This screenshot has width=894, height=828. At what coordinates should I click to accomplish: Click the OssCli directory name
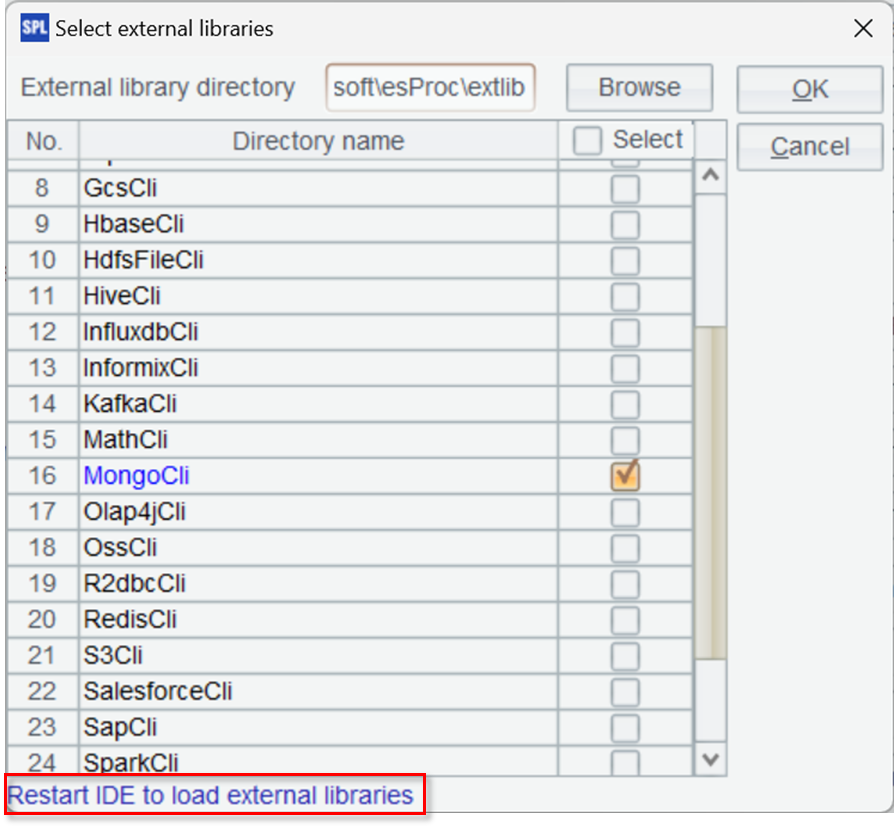pyautogui.click(x=120, y=548)
